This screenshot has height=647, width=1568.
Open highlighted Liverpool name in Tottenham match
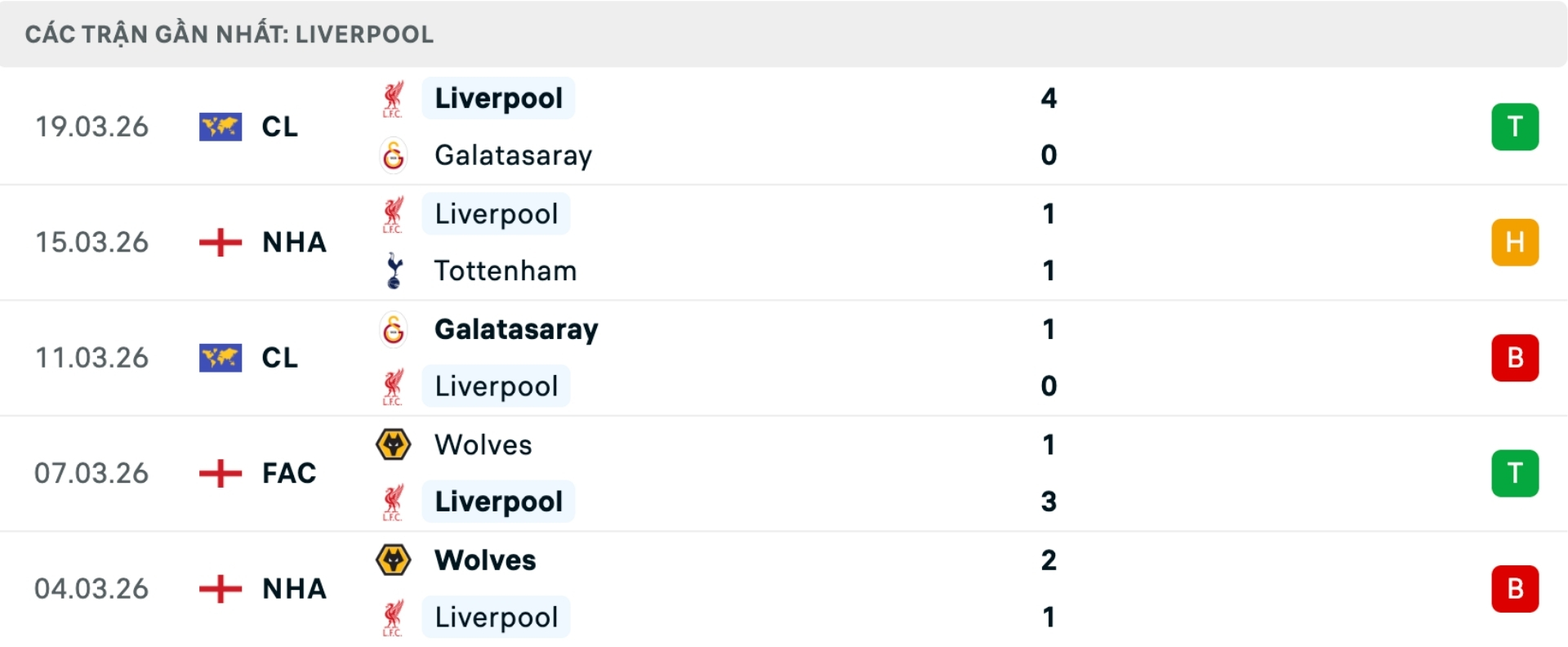pos(497,214)
